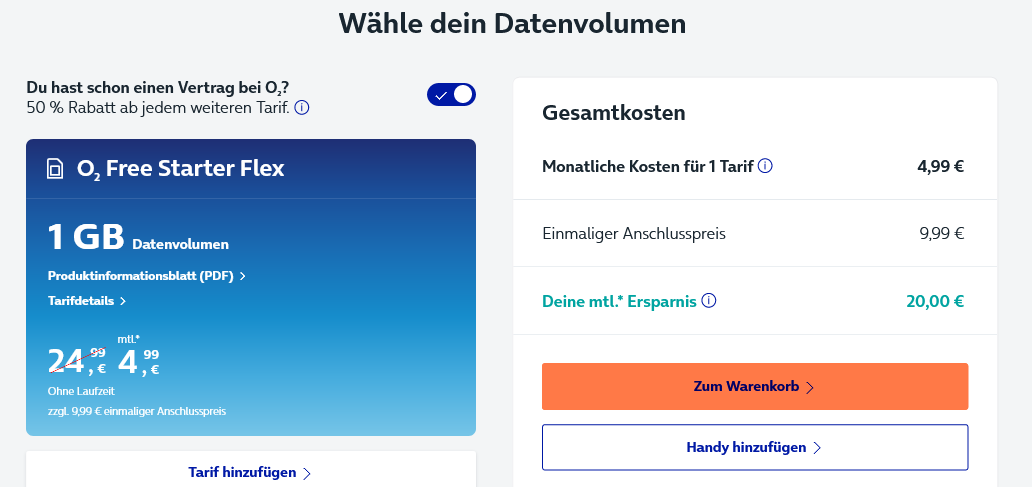Go to cart with Zum Warenkorb

point(755,386)
